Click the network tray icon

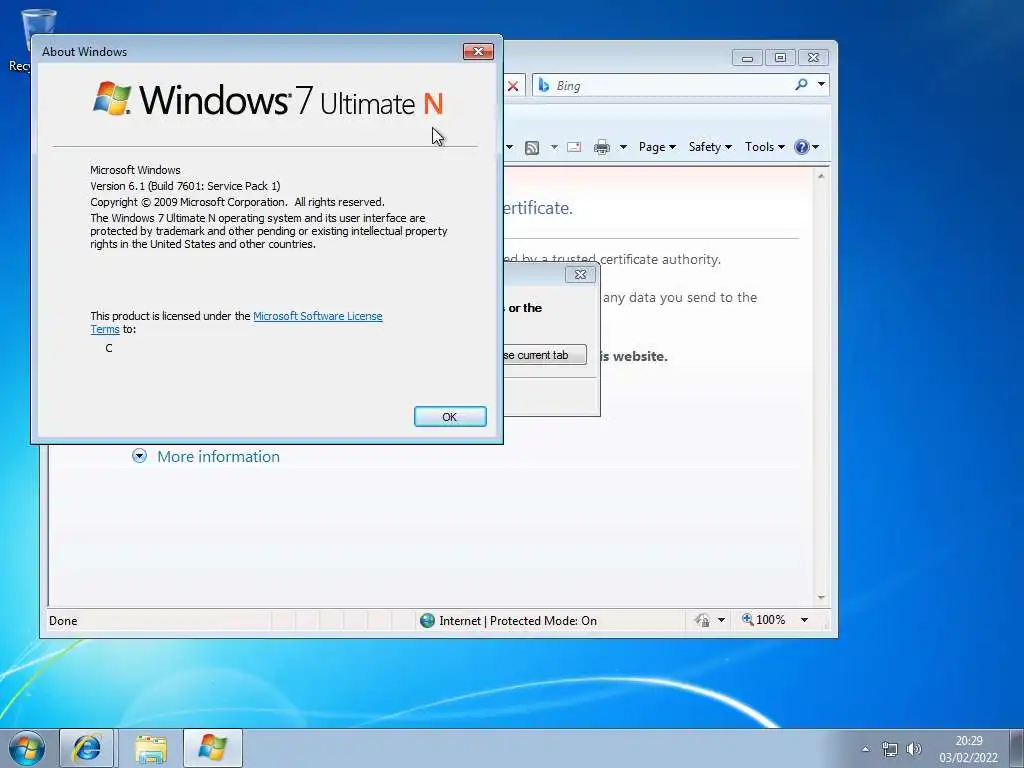coord(889,748)
